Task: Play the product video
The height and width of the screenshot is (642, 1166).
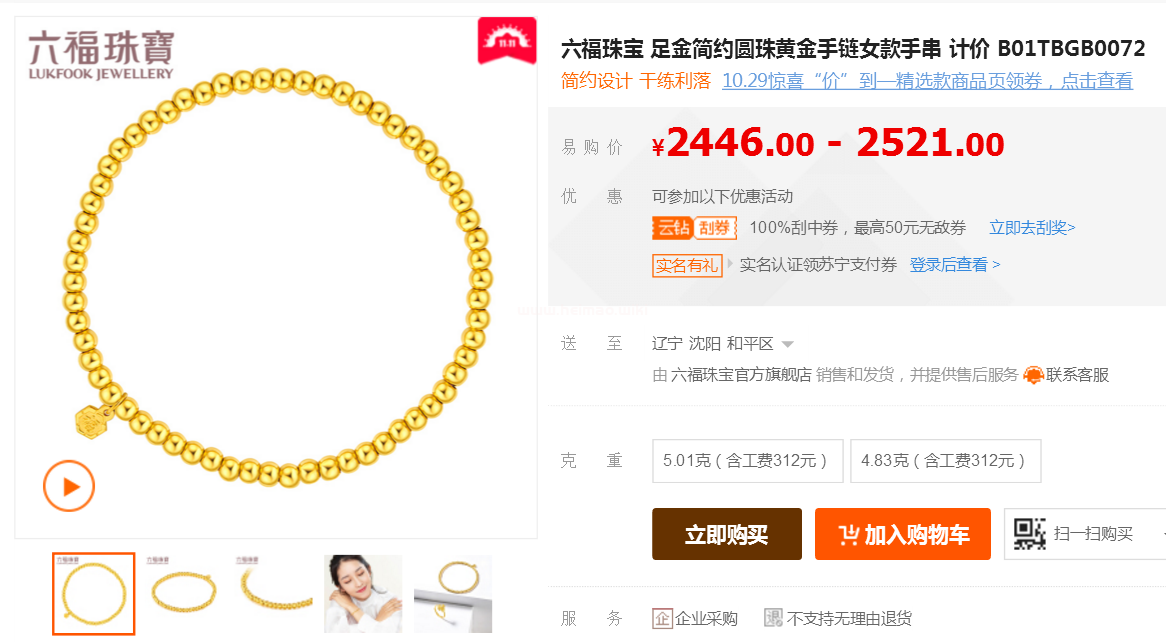Action: coord(68,486)
